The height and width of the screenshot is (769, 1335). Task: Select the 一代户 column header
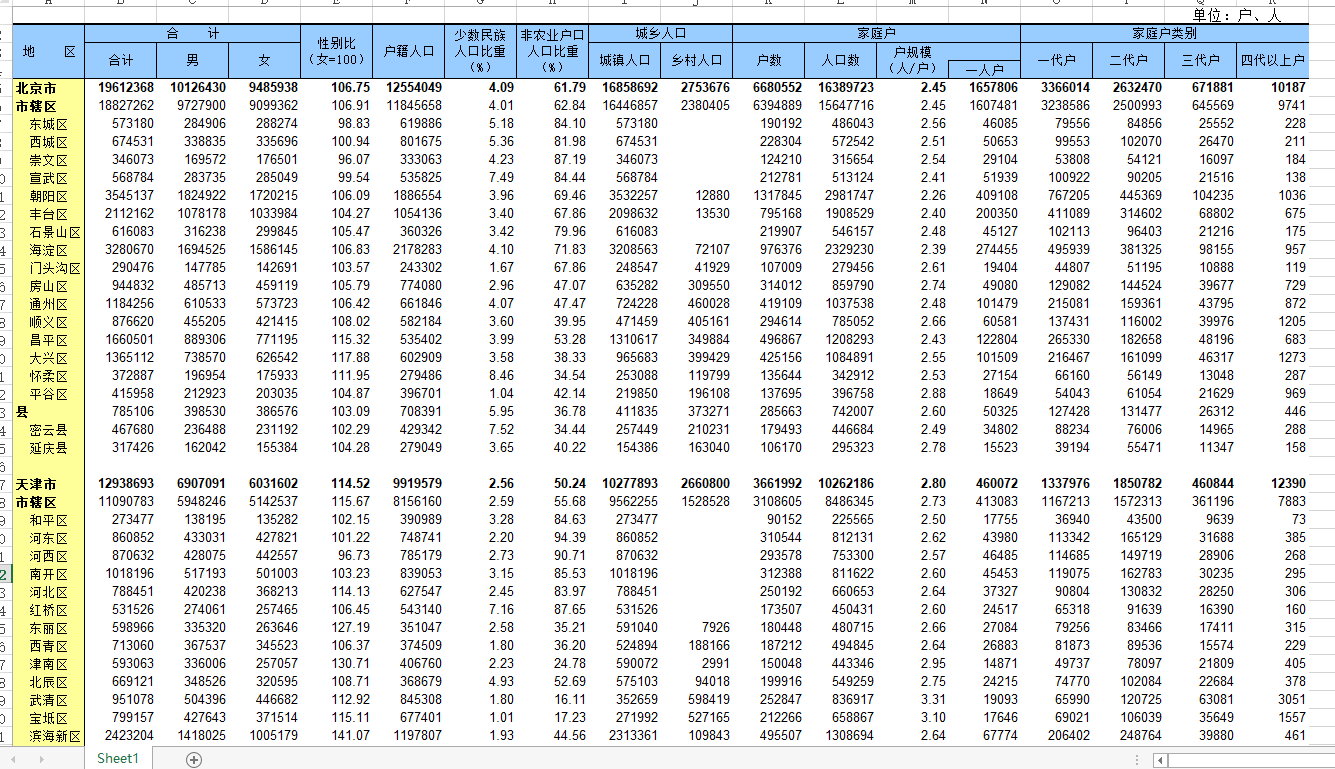pos(1056,60)
